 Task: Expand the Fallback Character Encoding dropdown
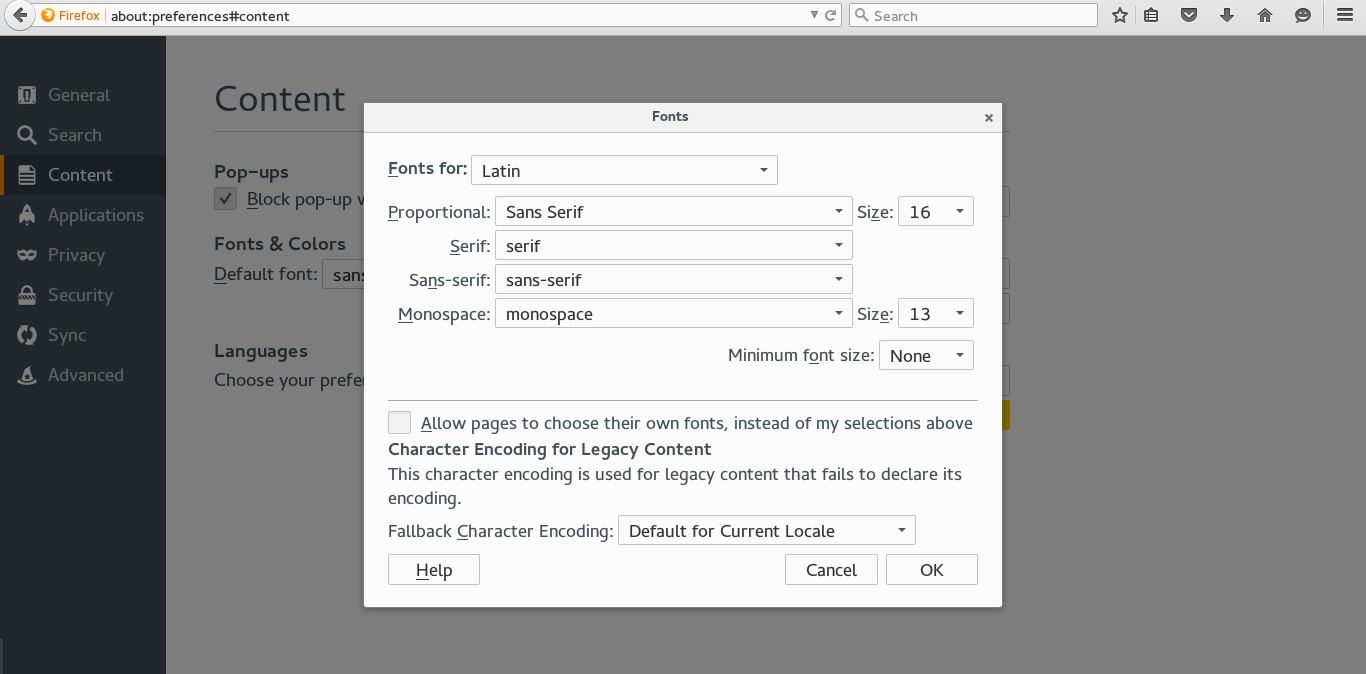(766, 531)
